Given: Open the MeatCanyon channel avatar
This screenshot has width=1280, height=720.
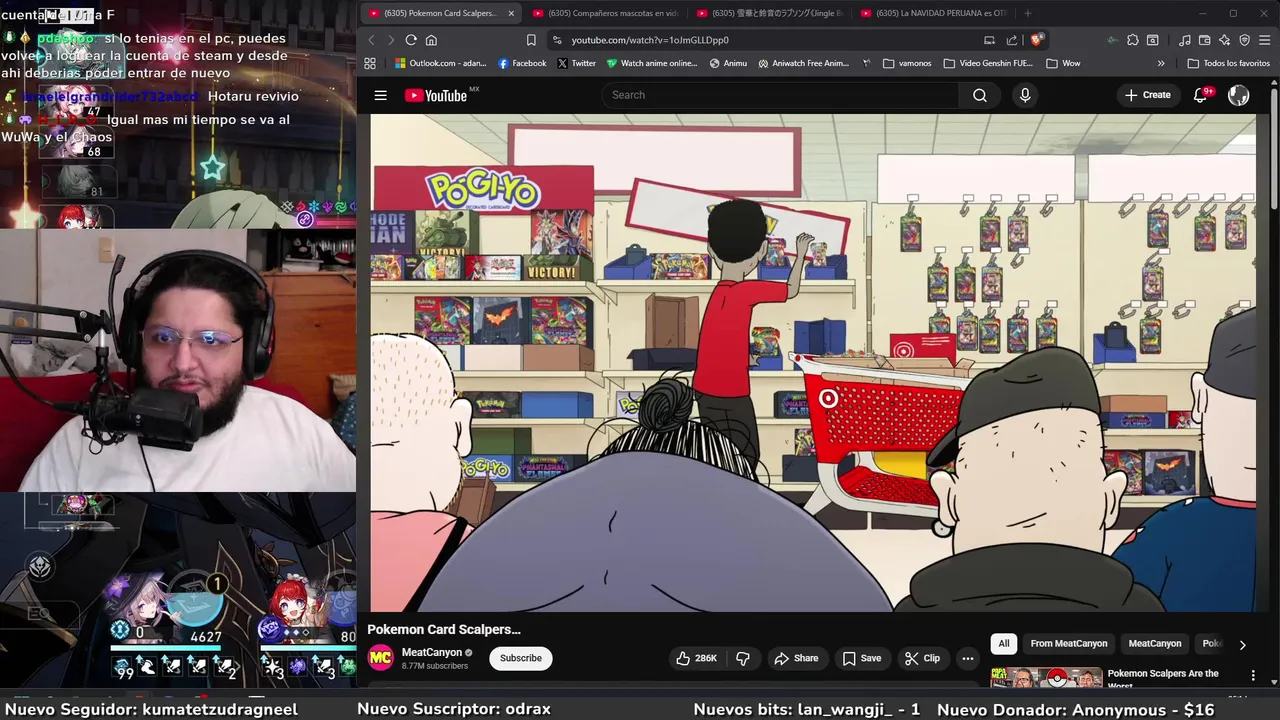Looking at the screenshot, I should pyautogui.click(x=380, y=658).
